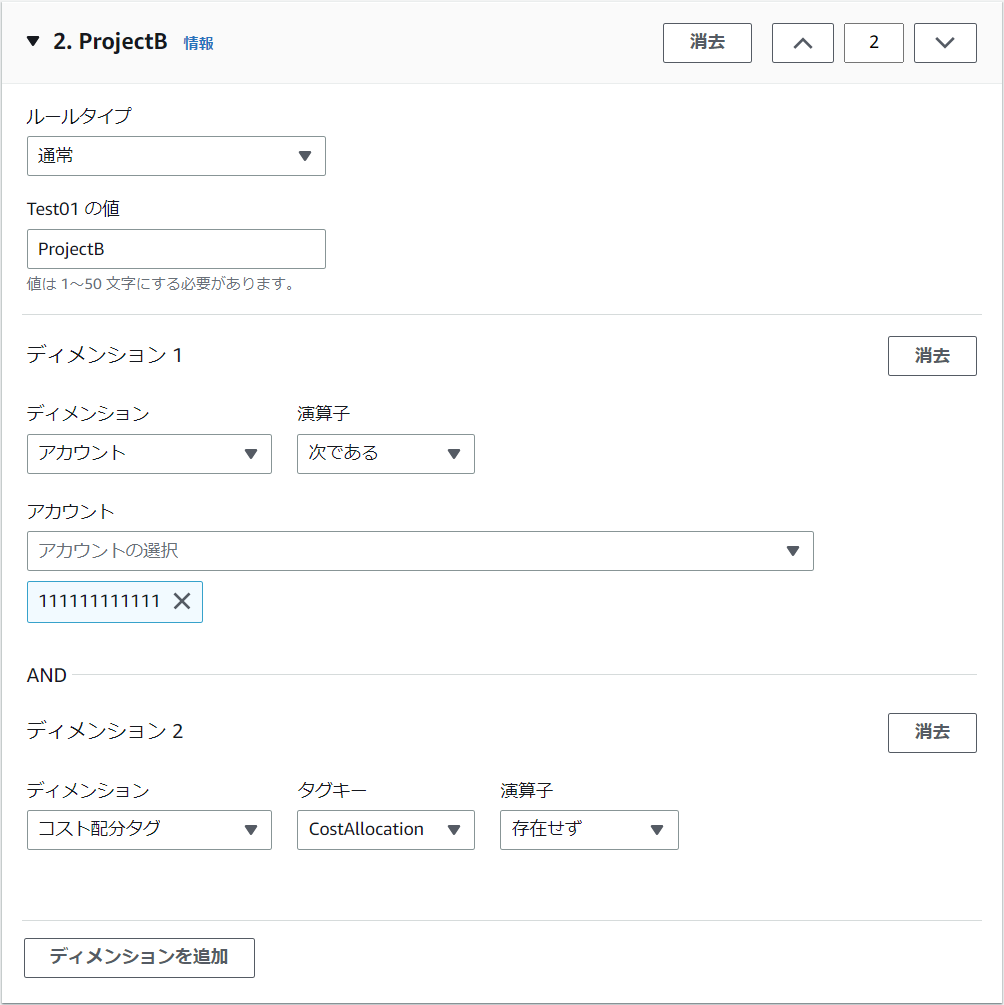Delete ディメンション 2 with 消去 button
The width and height of the screenshot is (1004, 1005).
point(931,732)
